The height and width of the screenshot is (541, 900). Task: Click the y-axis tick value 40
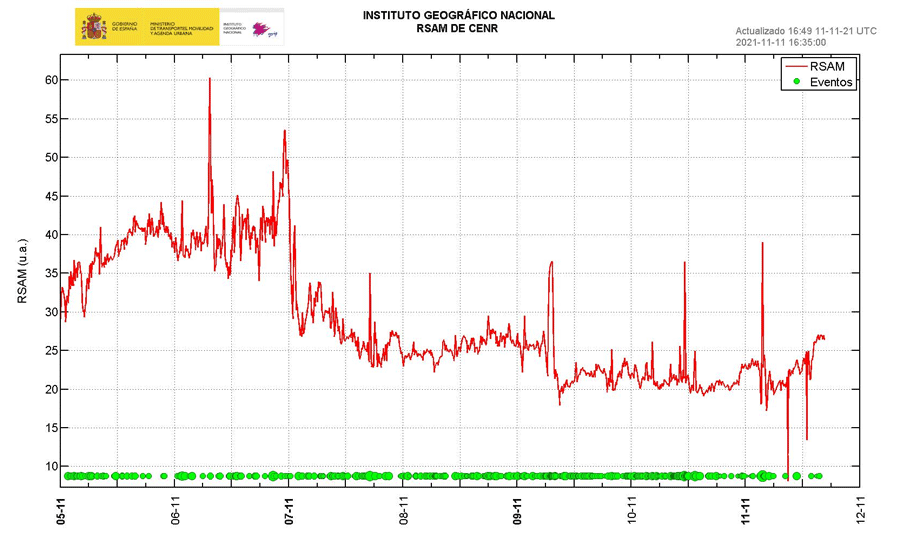tap(52, 235)
